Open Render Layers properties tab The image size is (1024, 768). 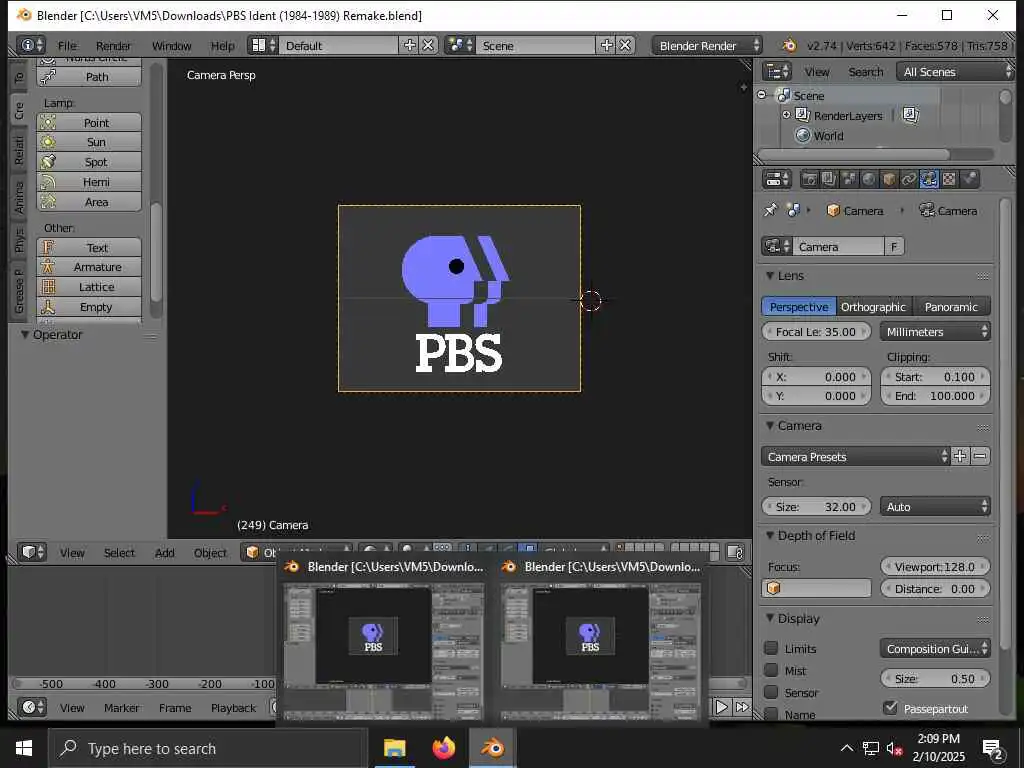coord(829,179)
